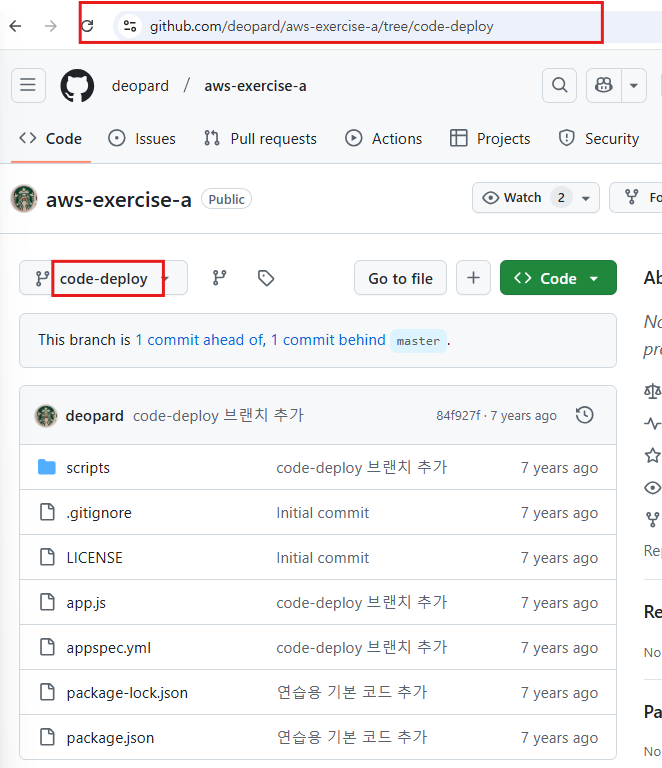Screen dimensions: 662x768
Task: Click the address bar URL field
Action: tap(321, 26)
